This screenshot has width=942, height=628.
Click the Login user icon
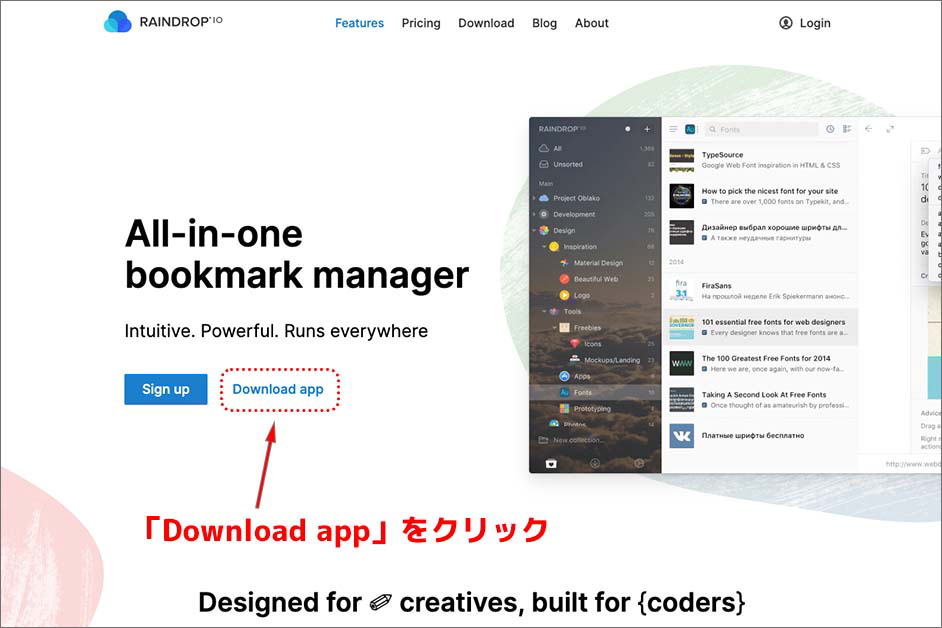tap(786, 23)
